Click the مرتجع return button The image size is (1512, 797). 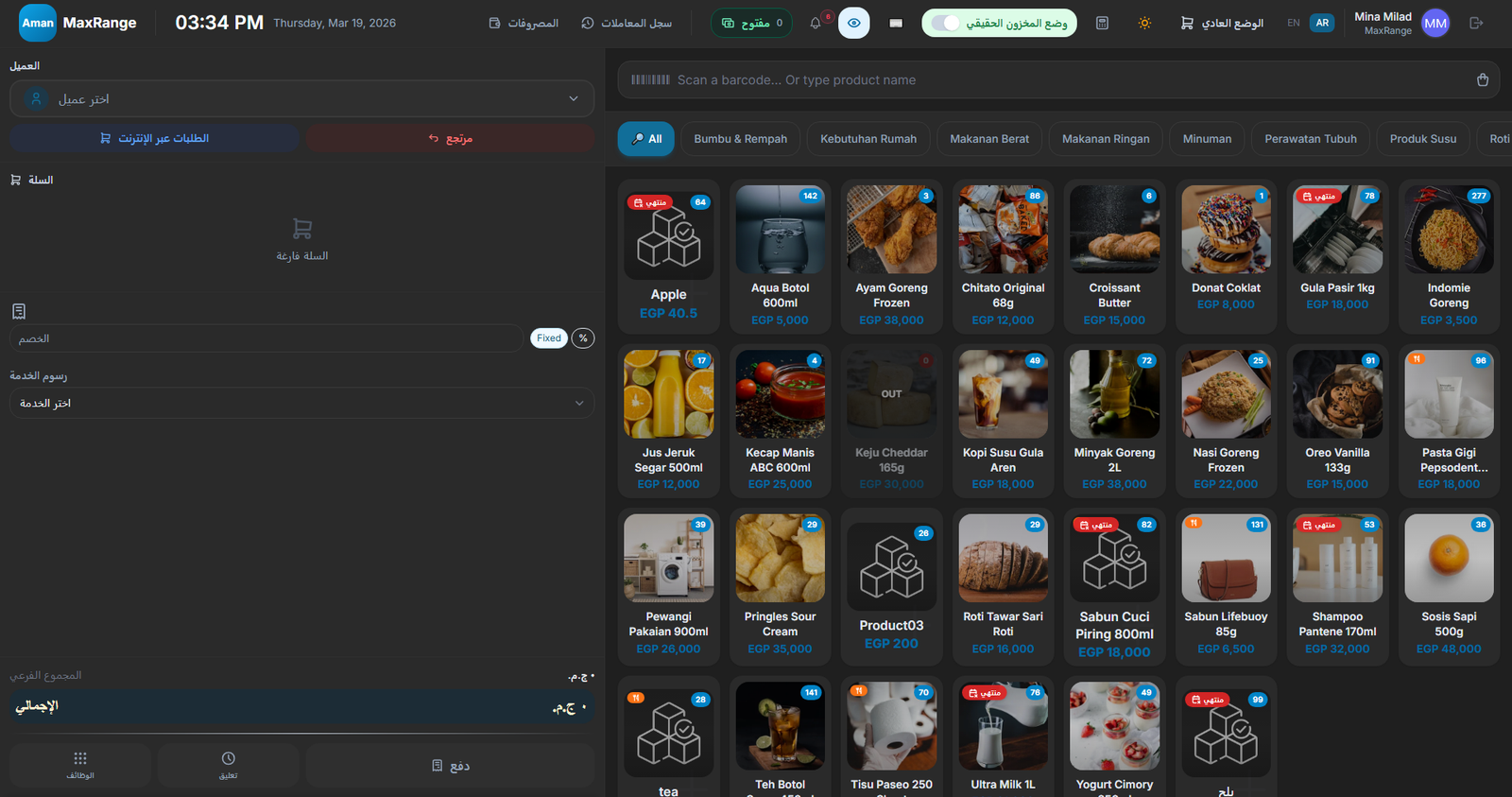click(x=450, y=138)
